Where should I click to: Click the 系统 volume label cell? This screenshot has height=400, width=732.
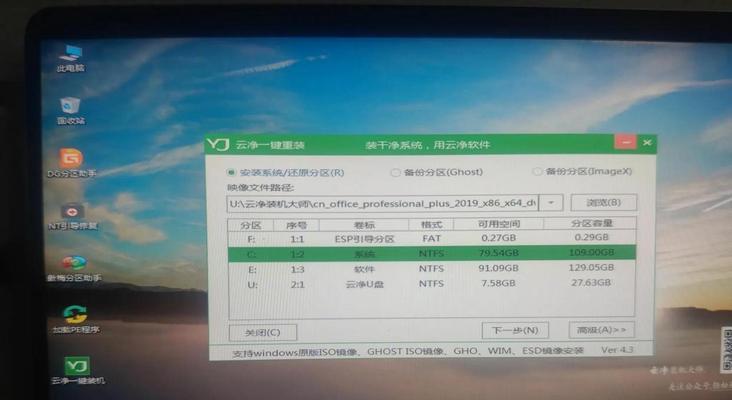(365, 254)
